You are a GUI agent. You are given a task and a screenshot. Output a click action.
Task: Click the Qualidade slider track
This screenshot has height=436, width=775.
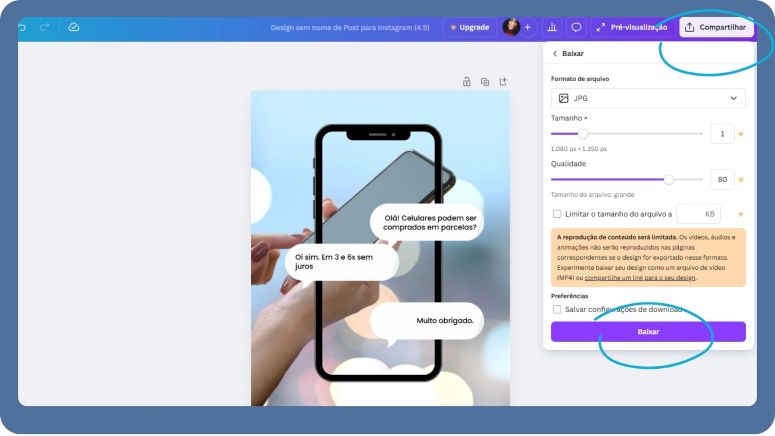[x=610, y=179]
